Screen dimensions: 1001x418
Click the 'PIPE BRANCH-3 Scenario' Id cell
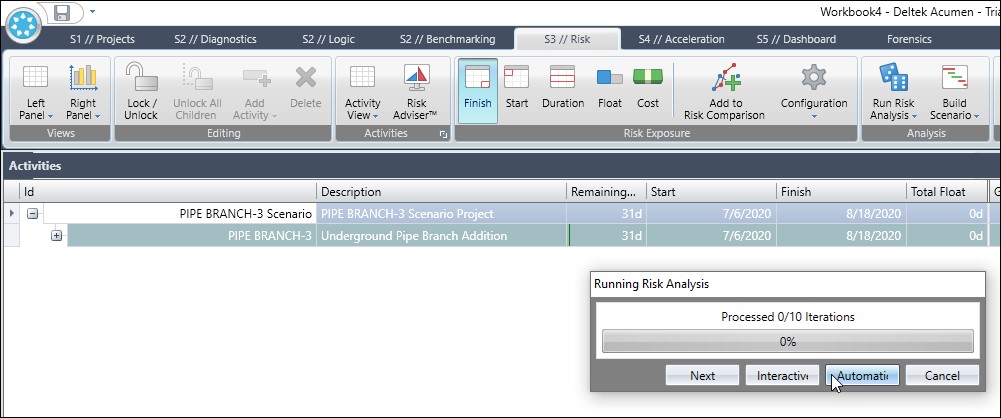coord(179,214)
